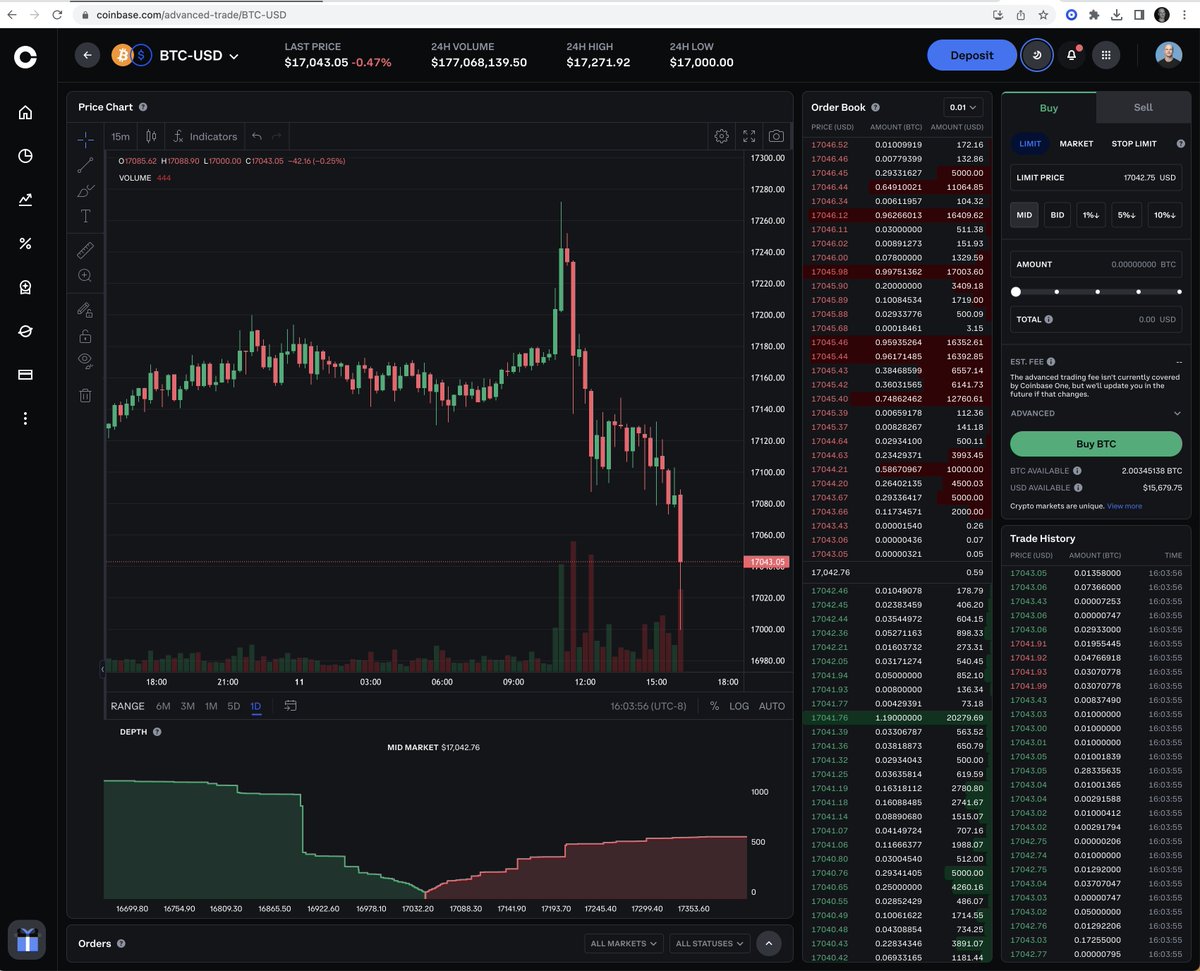Select the STOP LIMIT order type

[x=1134, y=144]
